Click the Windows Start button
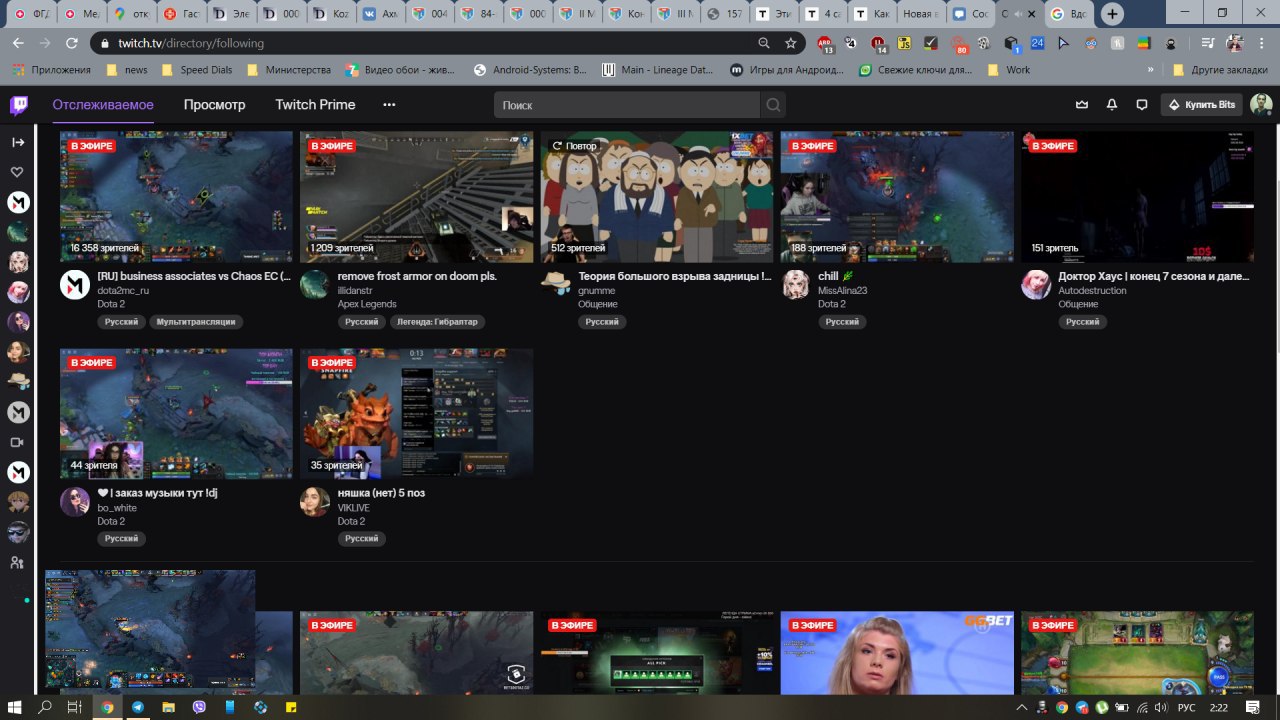The image size is (1280, 720). coord(14,707)
